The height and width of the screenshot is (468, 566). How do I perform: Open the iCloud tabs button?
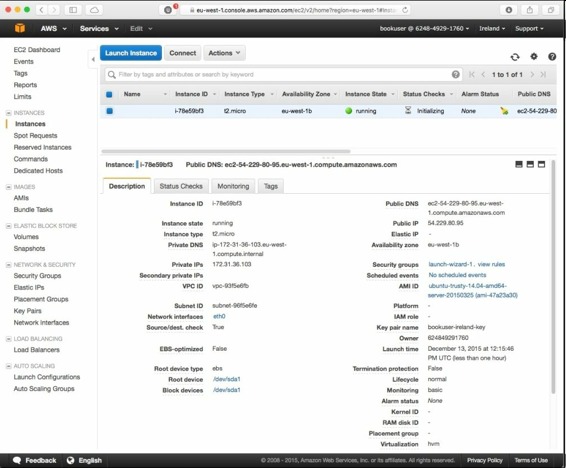coord(94,10)
